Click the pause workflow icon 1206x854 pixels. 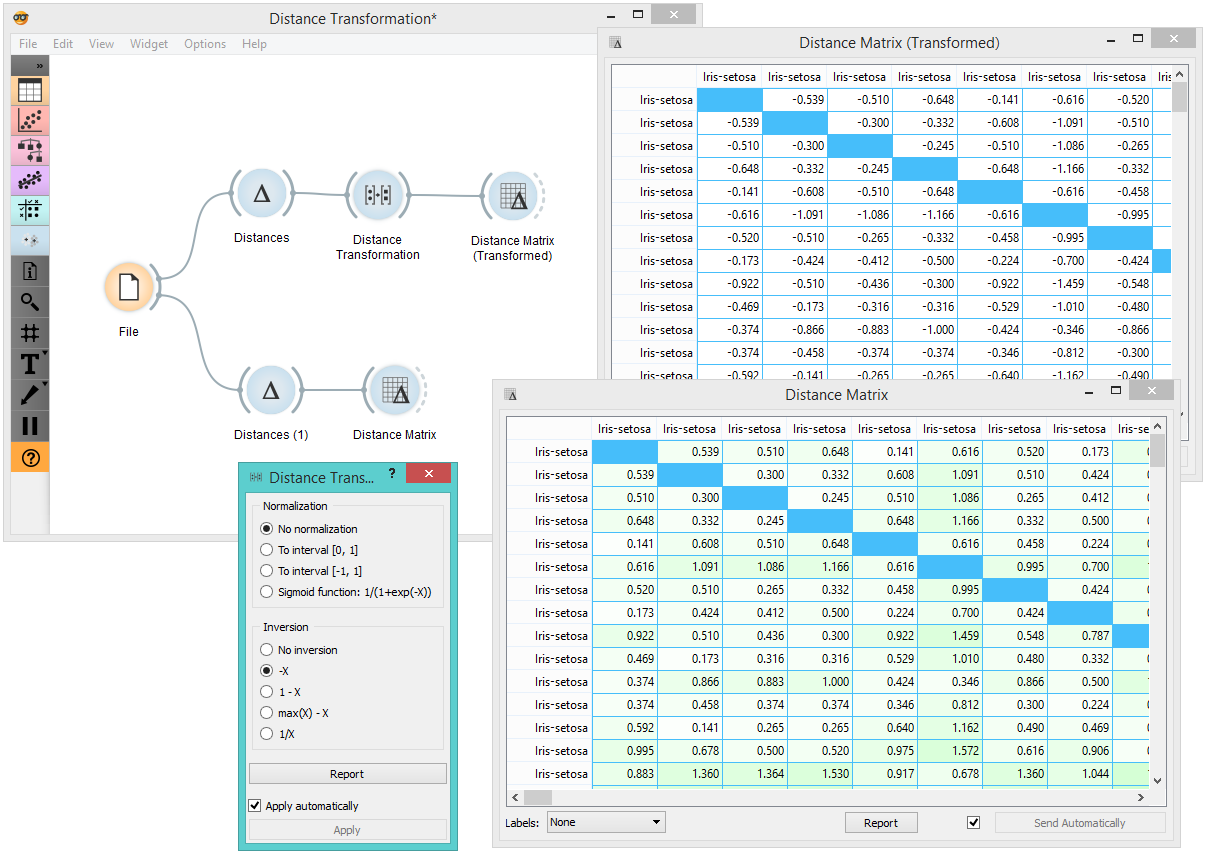[29, 426]
